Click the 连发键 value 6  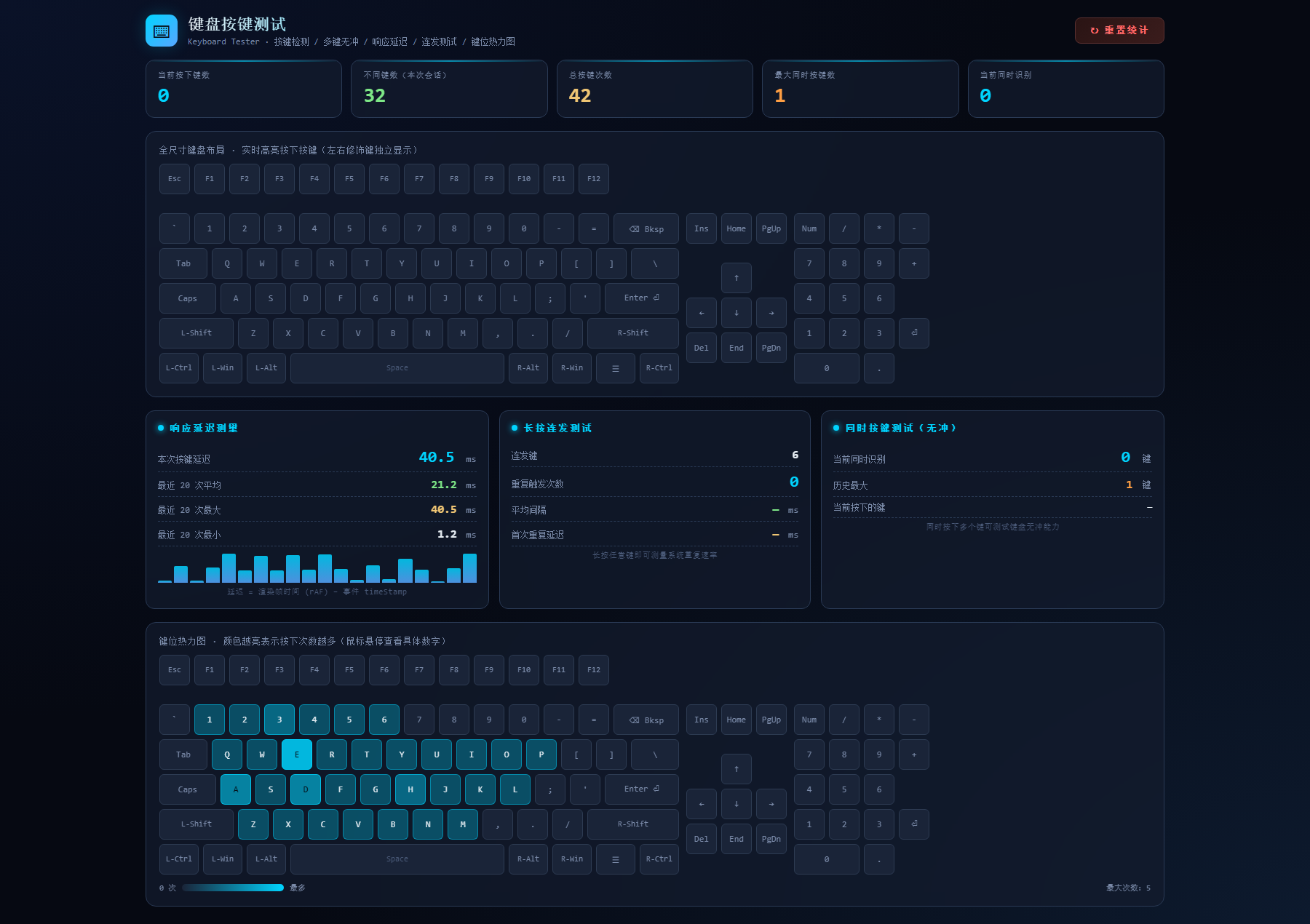pos(795,455)
